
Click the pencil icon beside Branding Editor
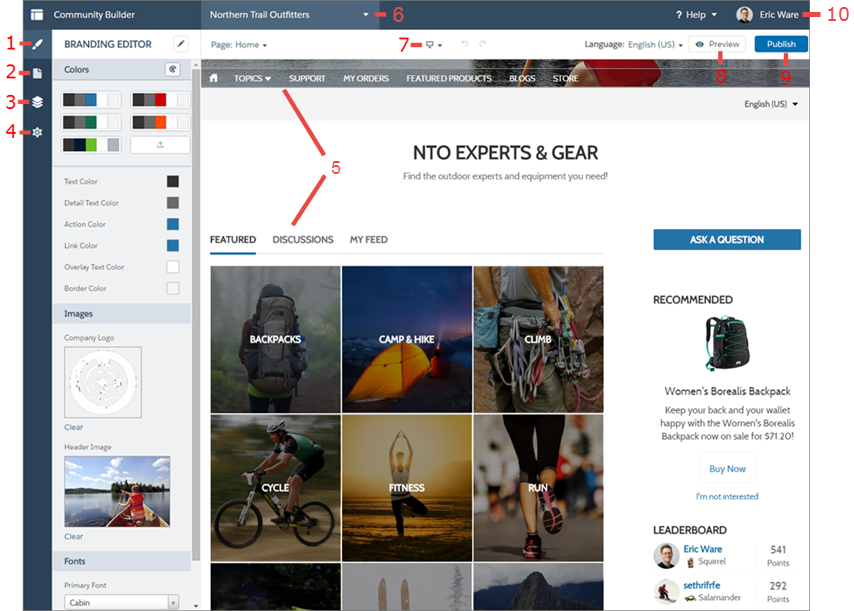click(181, 44)
